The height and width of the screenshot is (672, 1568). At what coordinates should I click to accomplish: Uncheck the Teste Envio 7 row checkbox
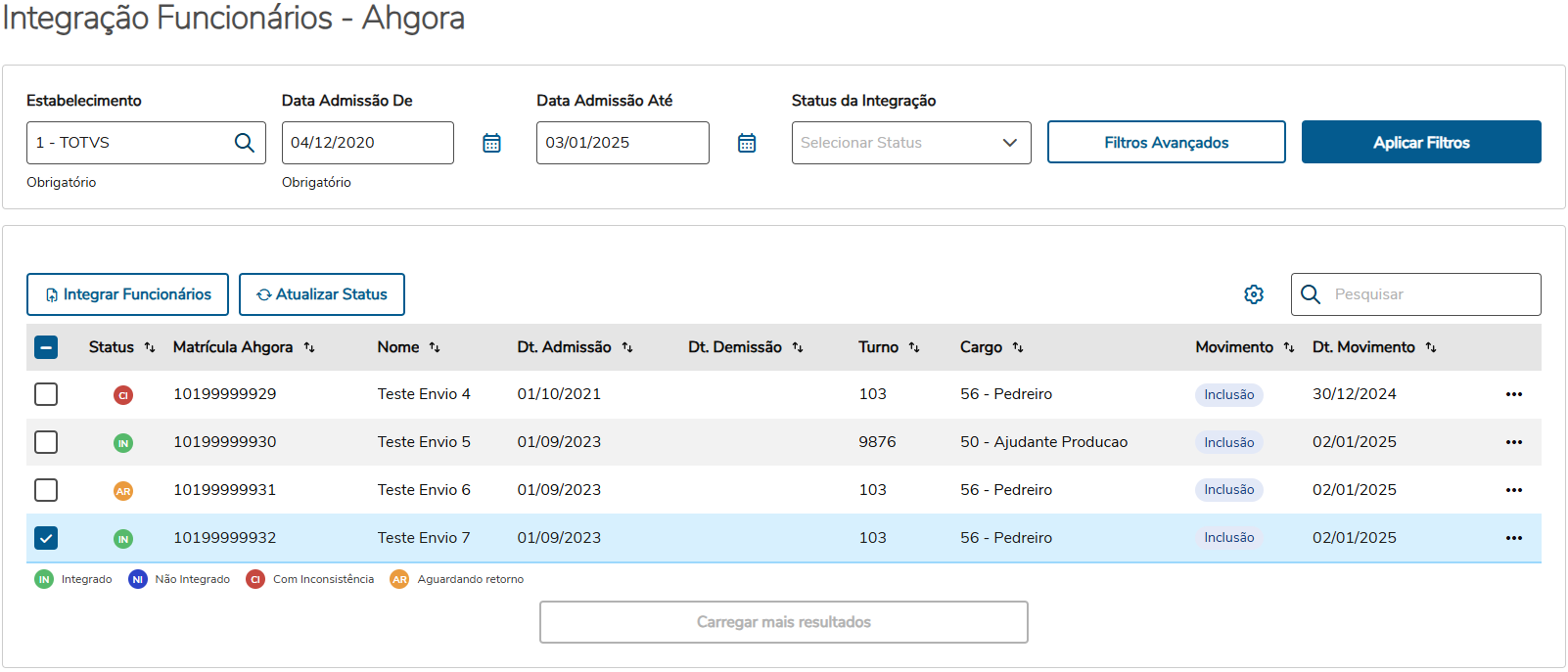(x=46, y=538)
